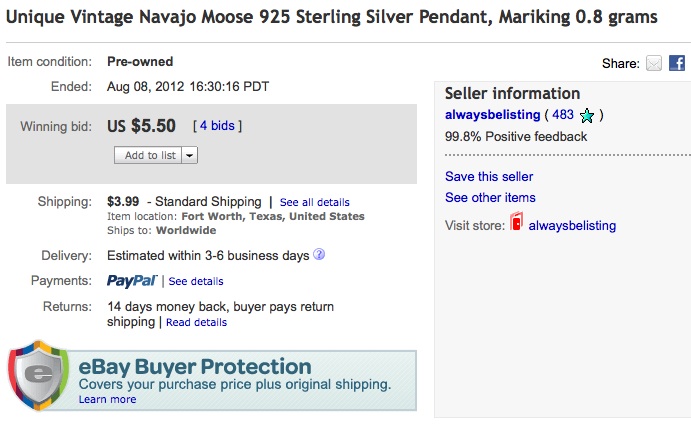Open payment See details link

(x=196, y=281)
